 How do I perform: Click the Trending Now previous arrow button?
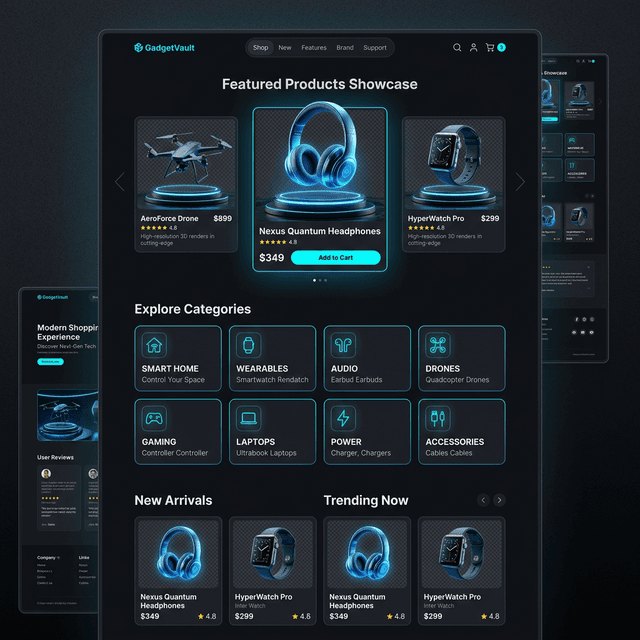pos(483,500)
